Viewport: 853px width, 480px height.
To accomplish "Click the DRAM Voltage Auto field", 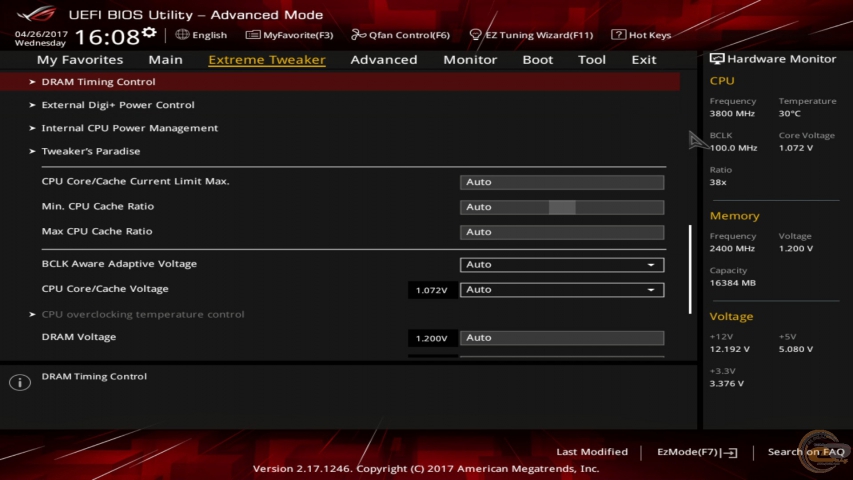I will [562, 337].
